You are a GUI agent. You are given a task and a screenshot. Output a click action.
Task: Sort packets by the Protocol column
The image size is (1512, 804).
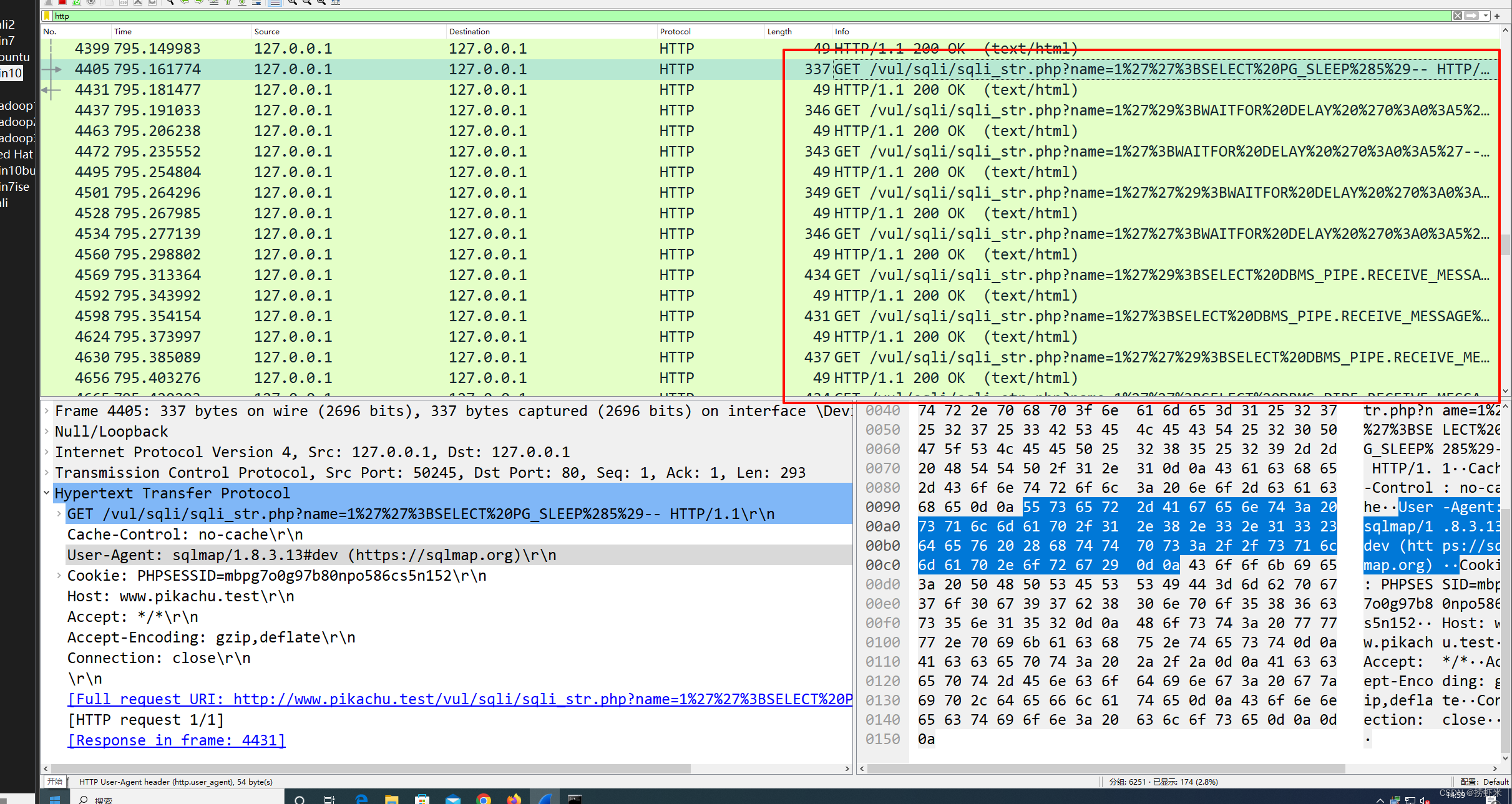point(711,31)
